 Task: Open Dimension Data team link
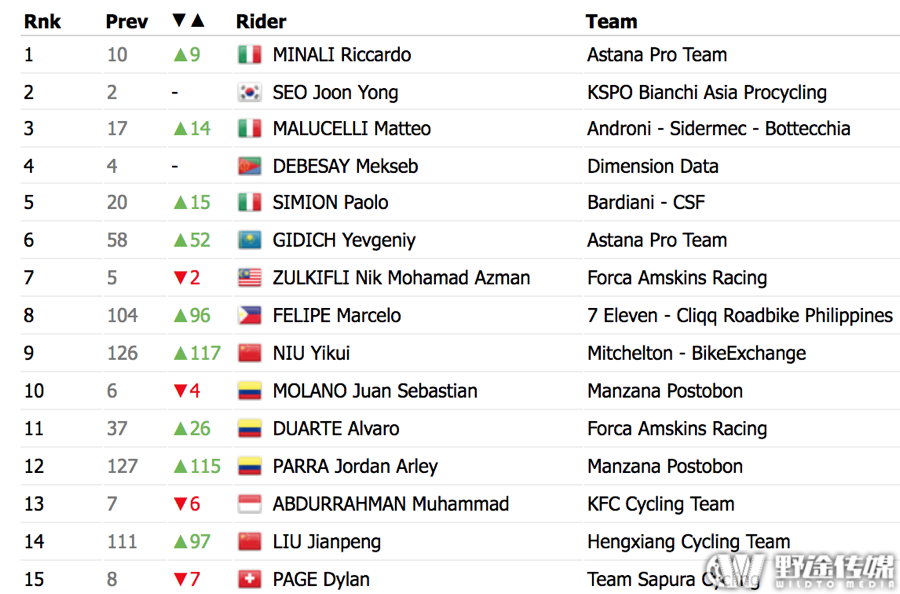(653, 166)
